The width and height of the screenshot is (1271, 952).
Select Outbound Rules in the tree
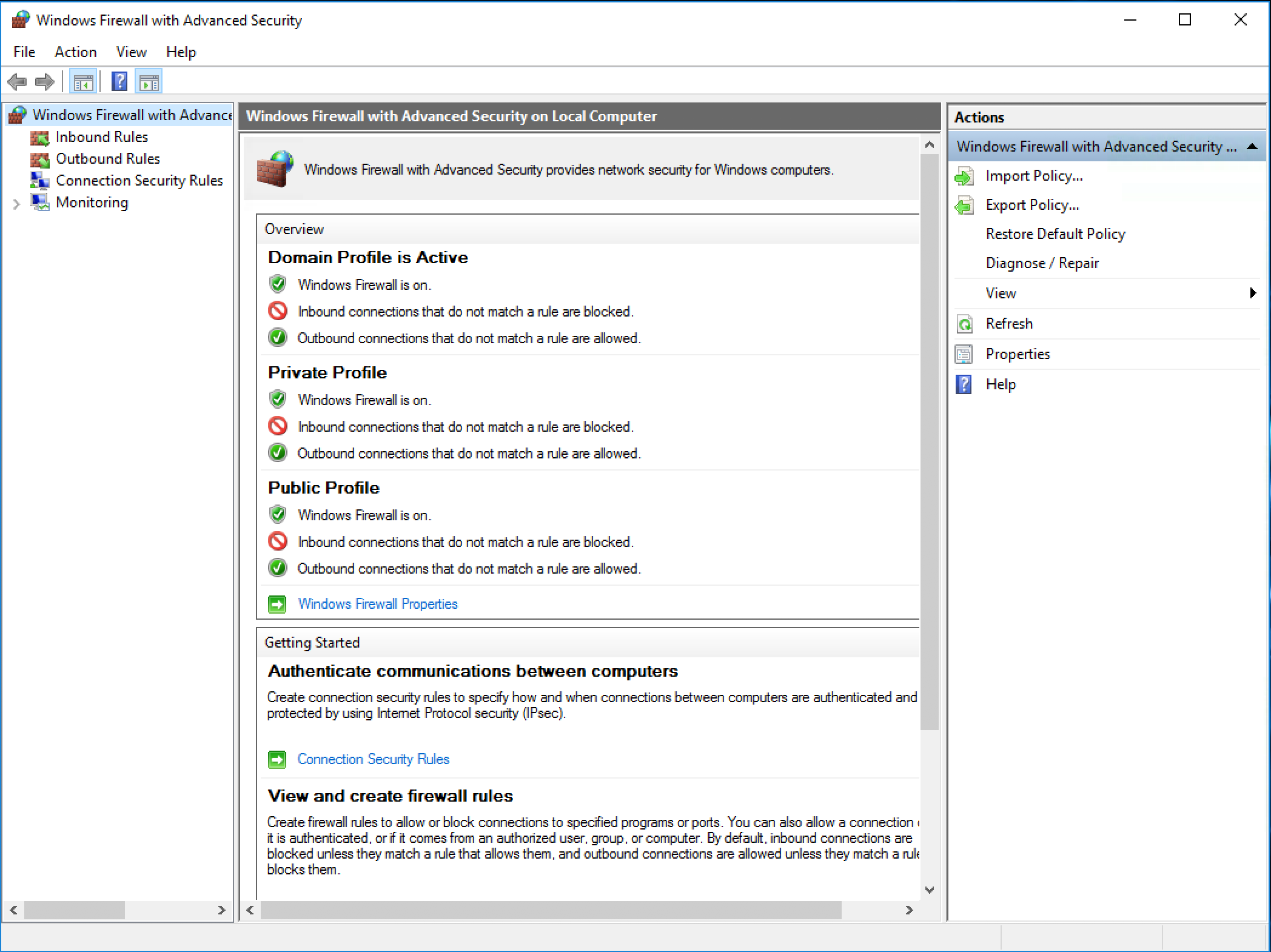point(107,159)
